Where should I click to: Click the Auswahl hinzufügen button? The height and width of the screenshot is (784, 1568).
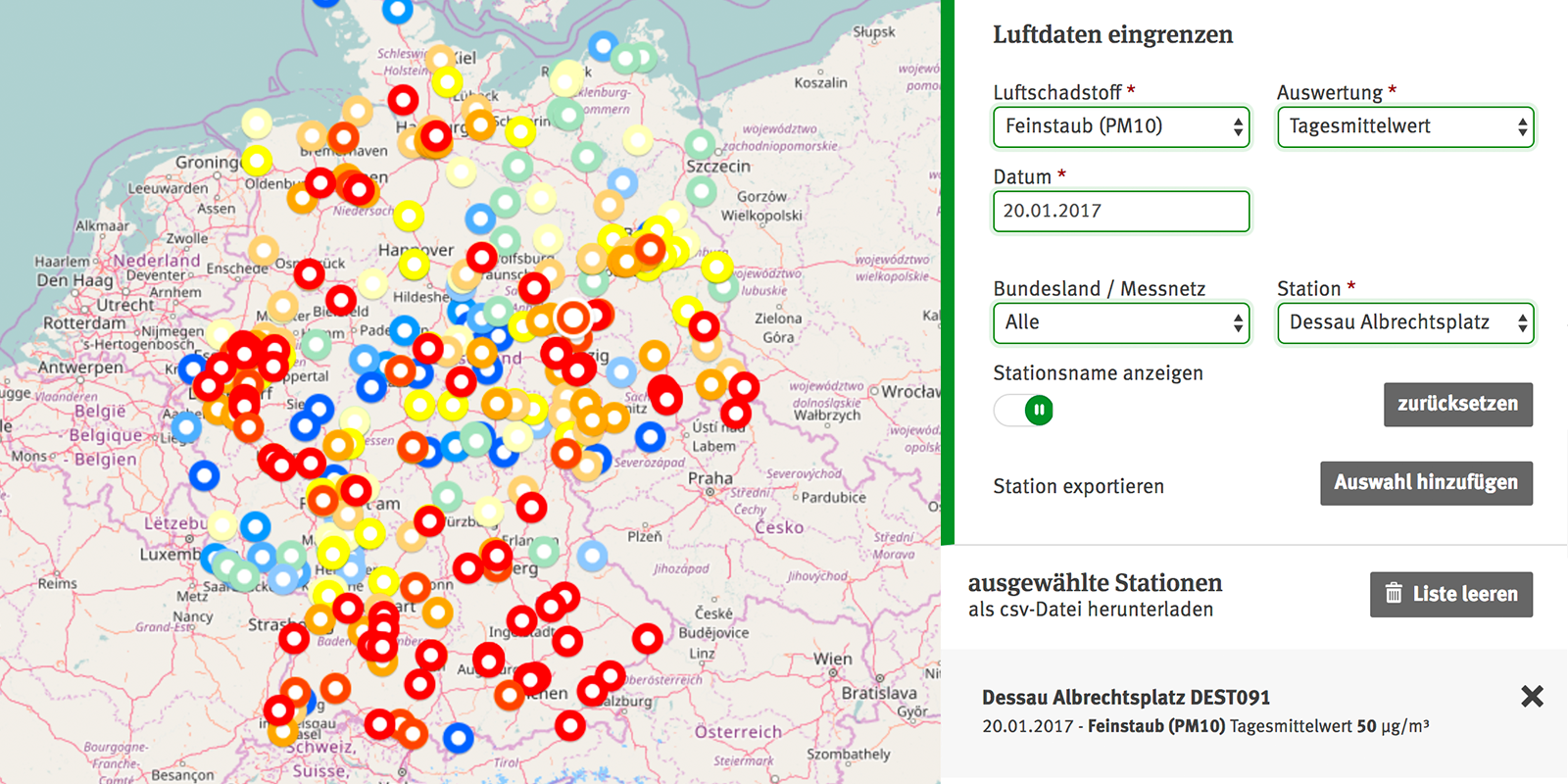1426,483
